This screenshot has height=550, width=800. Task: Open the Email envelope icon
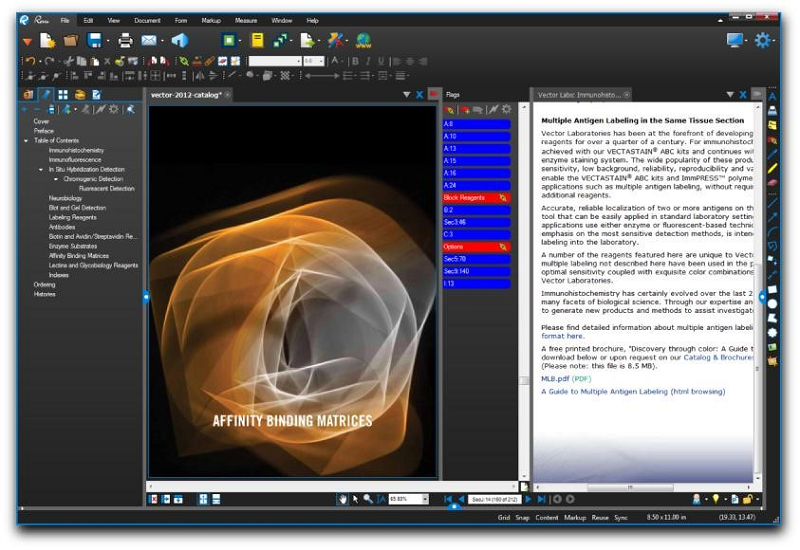[149, 41]
